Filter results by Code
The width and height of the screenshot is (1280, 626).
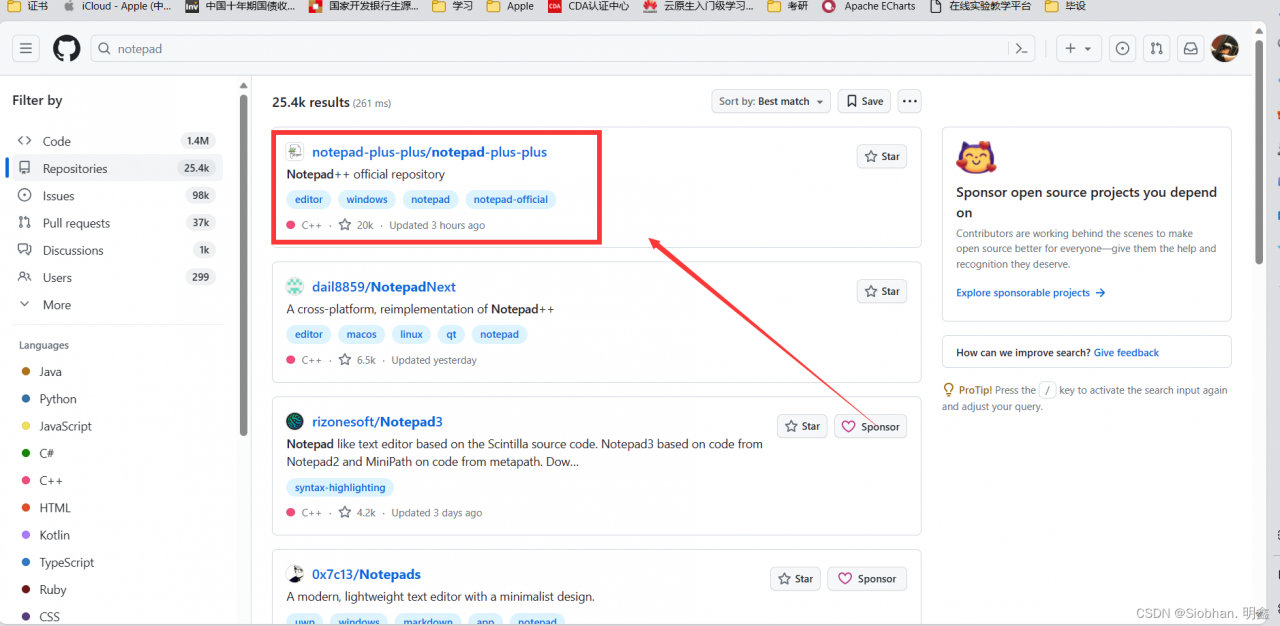[116, 141]
